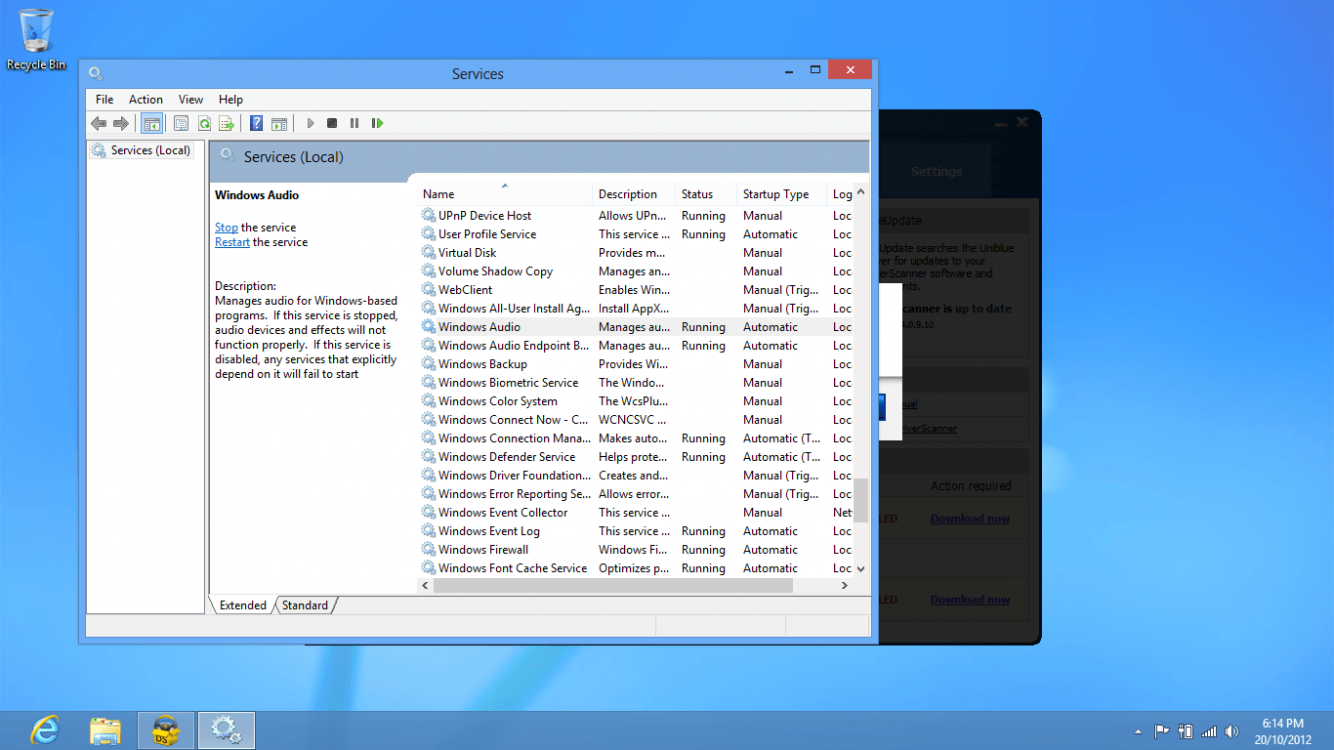
Task: Open the Action menu
Action: coord(146,99)
